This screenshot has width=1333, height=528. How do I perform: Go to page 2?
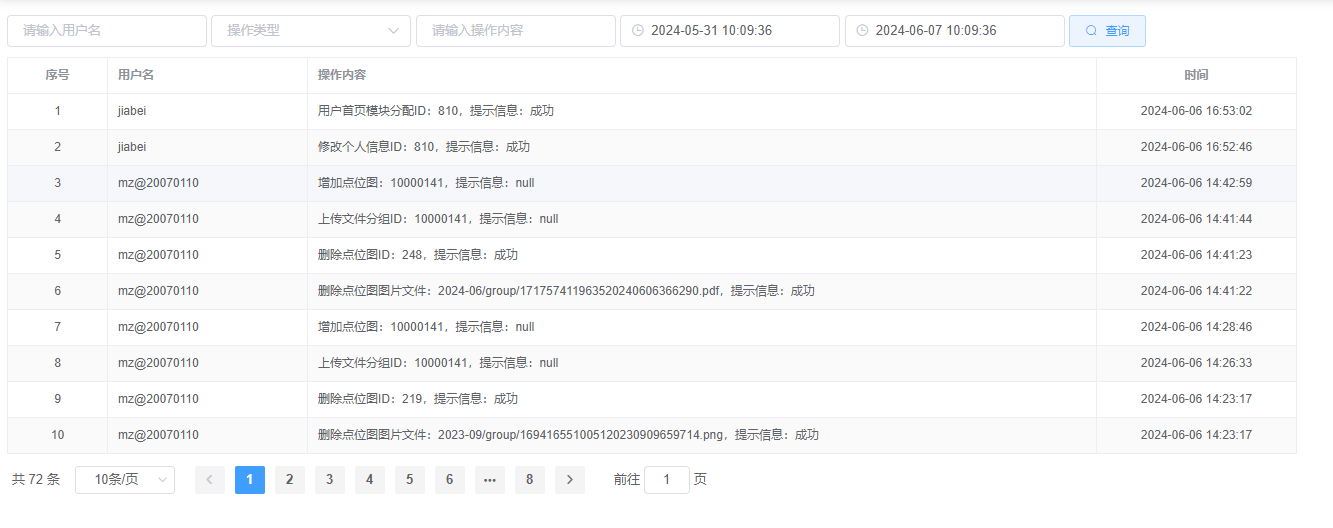point(289,480)
